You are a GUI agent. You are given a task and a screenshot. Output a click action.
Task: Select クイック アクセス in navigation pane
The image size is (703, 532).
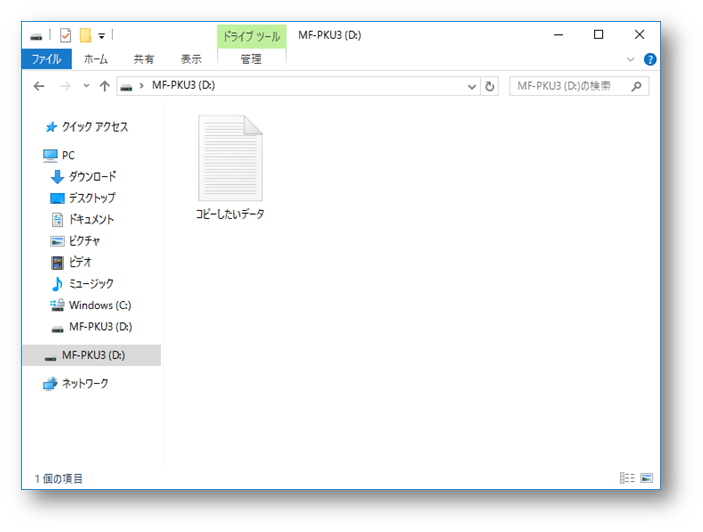point(95,127)
